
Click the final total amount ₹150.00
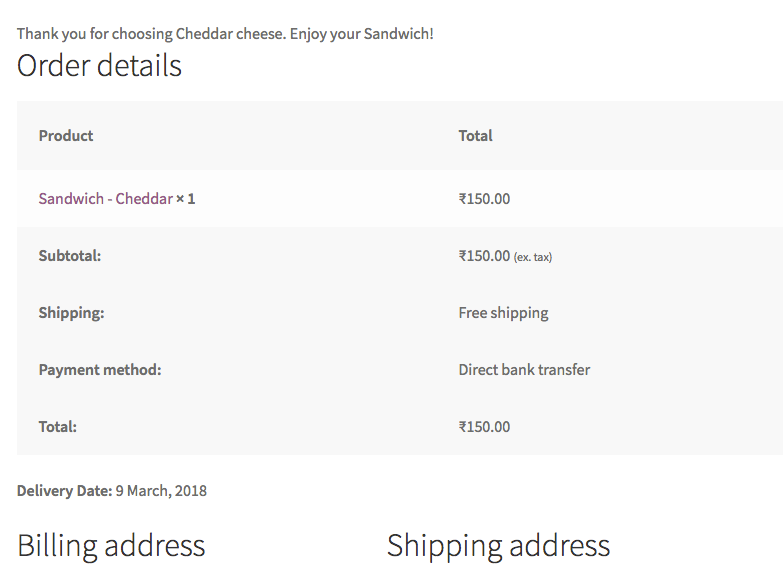point(484,427)
